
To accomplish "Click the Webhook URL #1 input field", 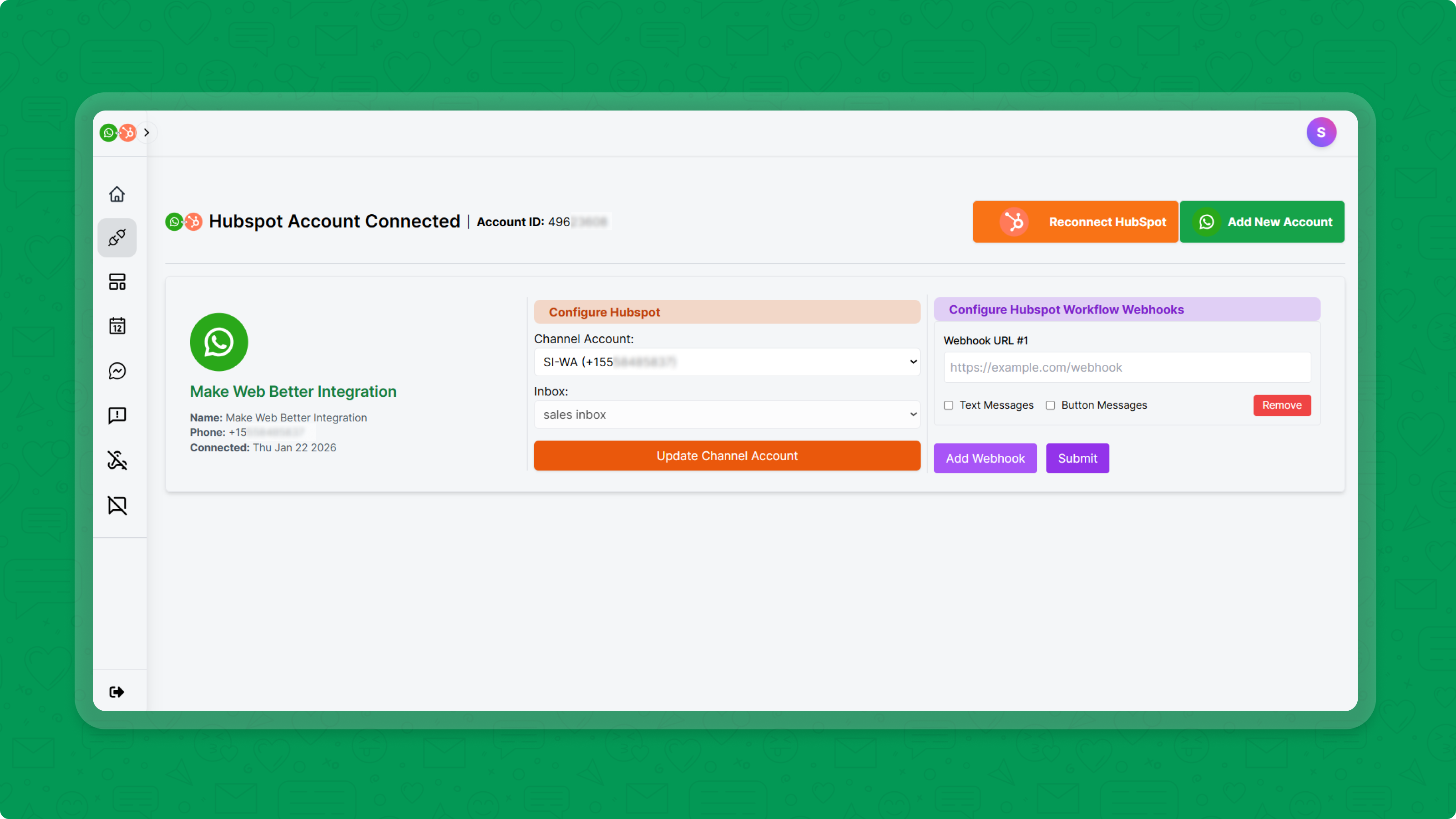I will point(1127,367).
